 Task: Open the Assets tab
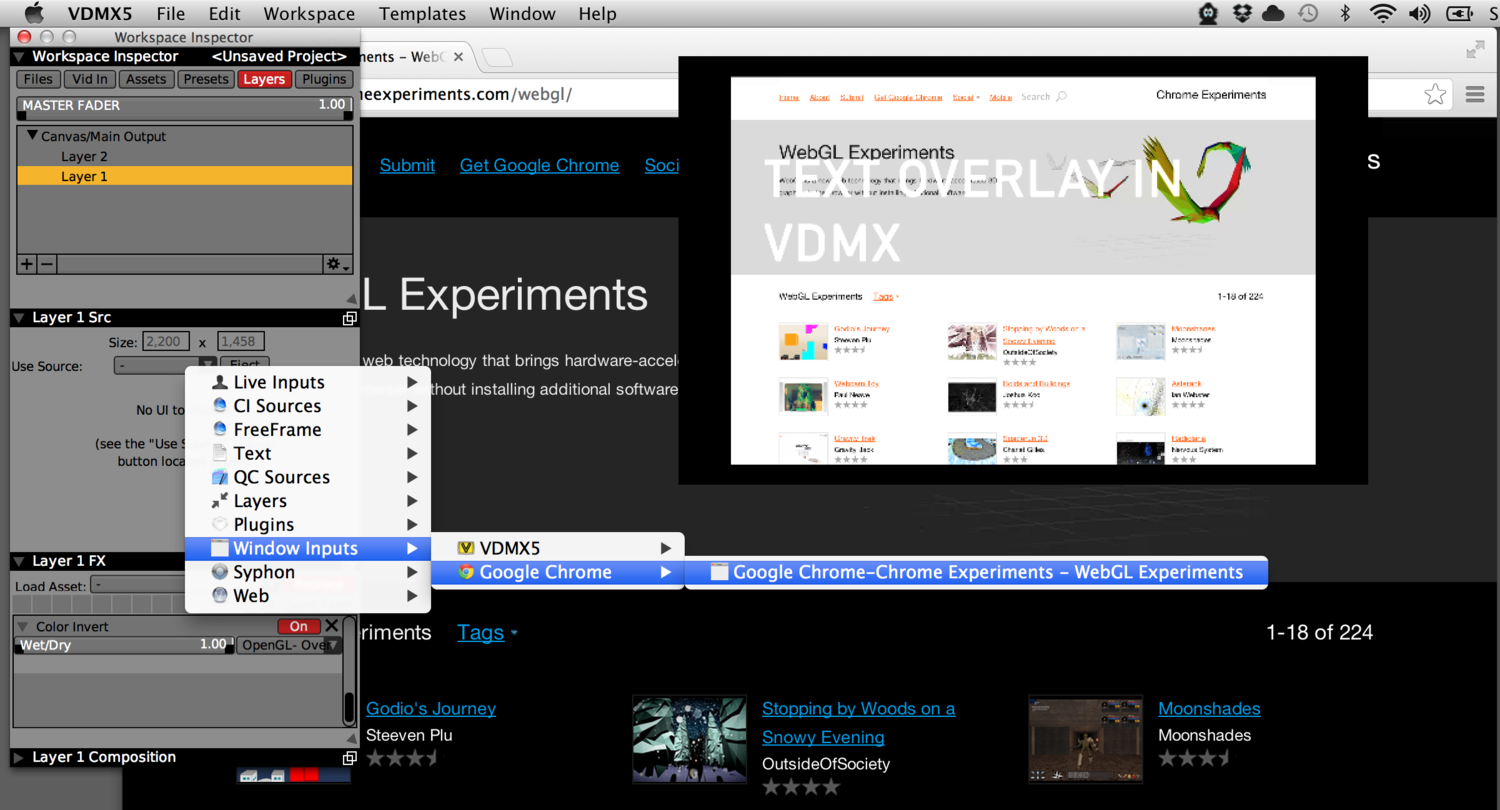coord(146,79)
